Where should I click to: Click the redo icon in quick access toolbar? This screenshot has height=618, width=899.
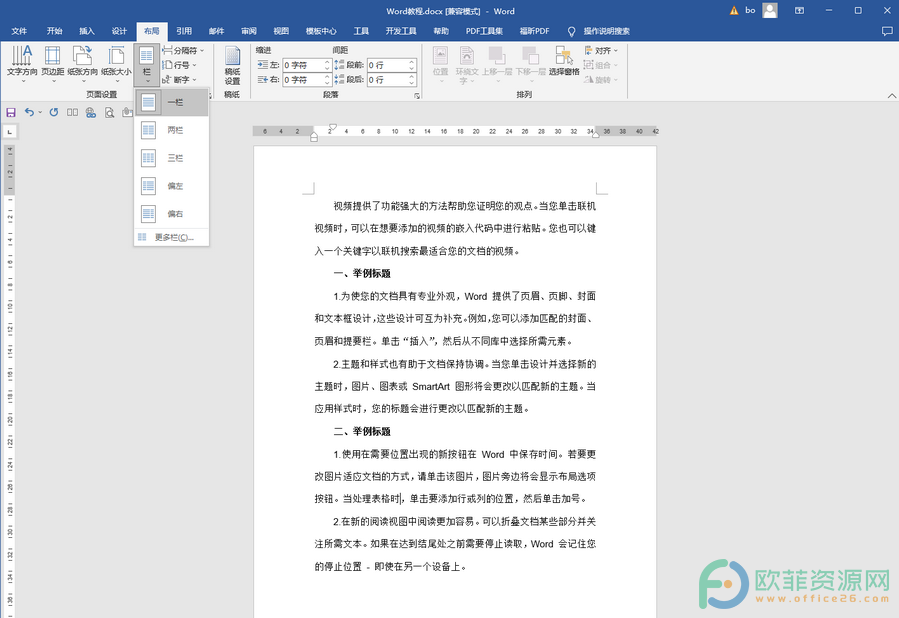click(x=54, y=112)
